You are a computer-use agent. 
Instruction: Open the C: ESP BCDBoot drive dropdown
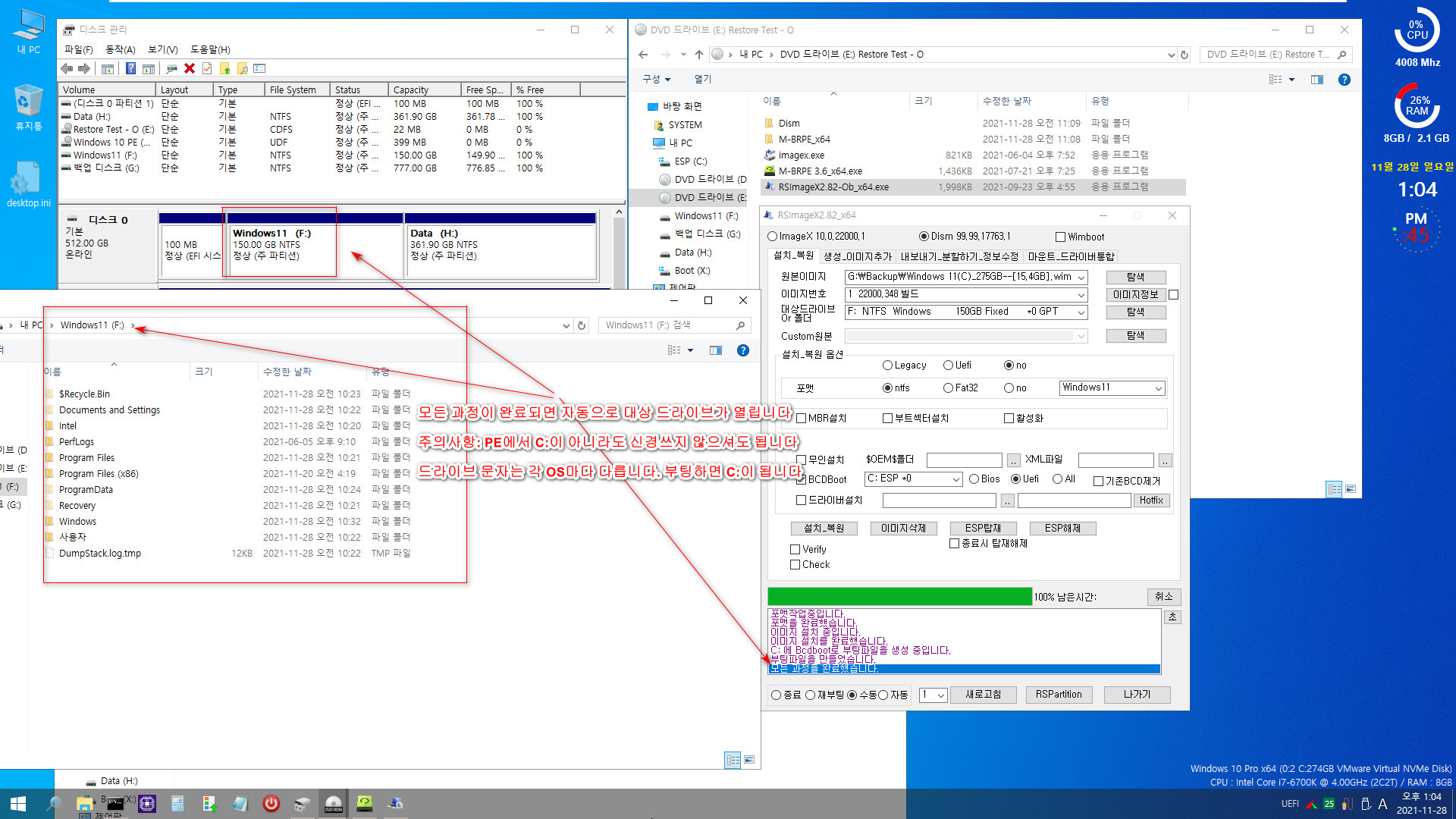(955, 479)
